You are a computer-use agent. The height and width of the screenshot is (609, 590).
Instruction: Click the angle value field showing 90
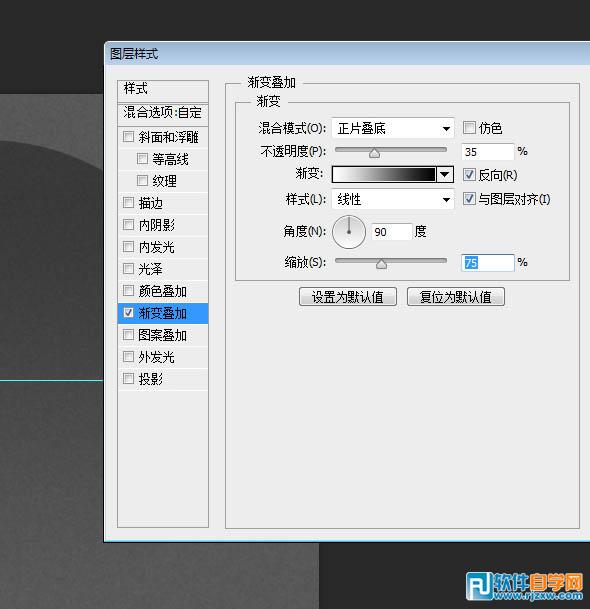point(391,232)
